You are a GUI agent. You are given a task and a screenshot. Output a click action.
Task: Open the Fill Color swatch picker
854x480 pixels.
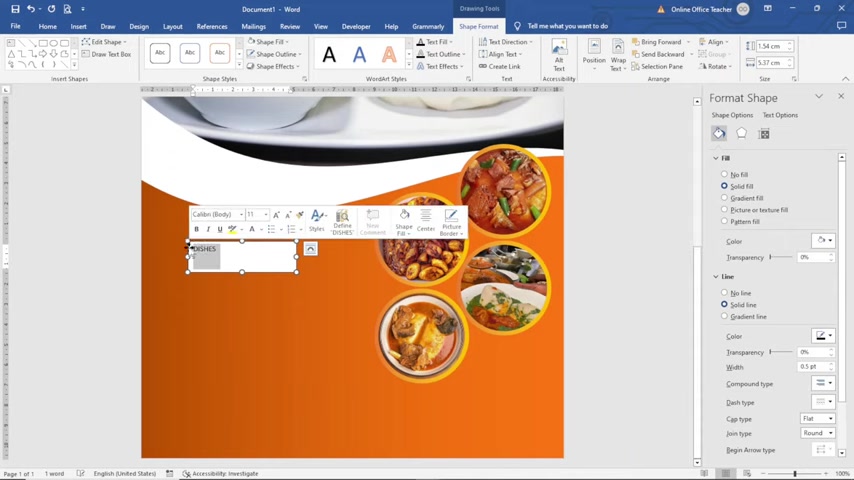823,240
